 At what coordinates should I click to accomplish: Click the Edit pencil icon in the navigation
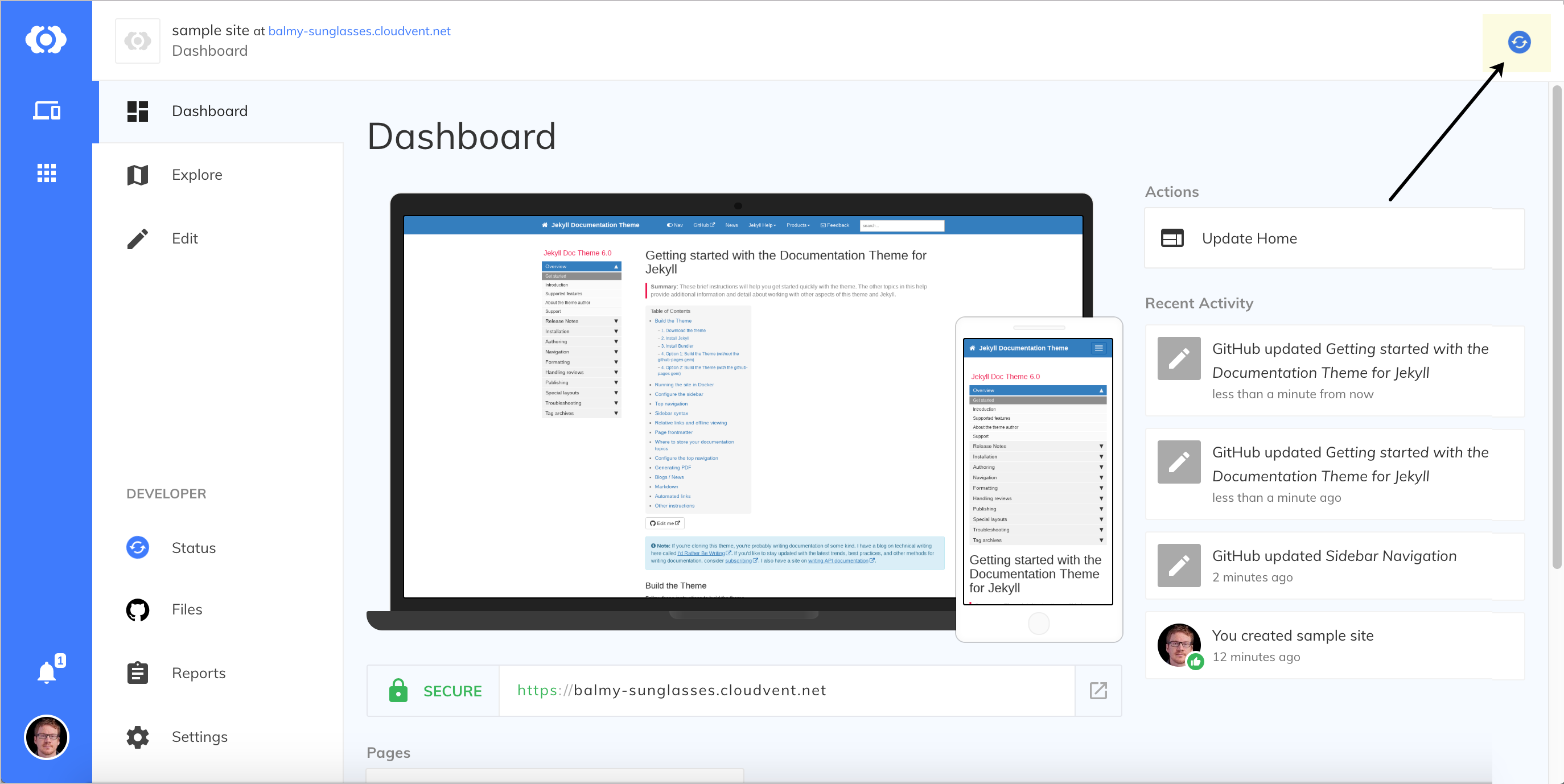(x=138, y=238)
